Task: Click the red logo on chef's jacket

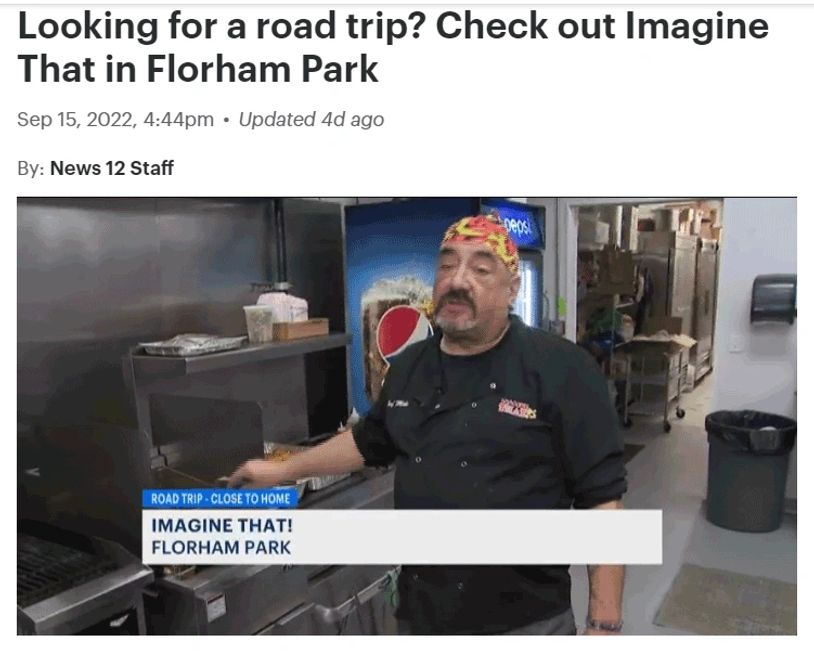Action: coord(517,409)
